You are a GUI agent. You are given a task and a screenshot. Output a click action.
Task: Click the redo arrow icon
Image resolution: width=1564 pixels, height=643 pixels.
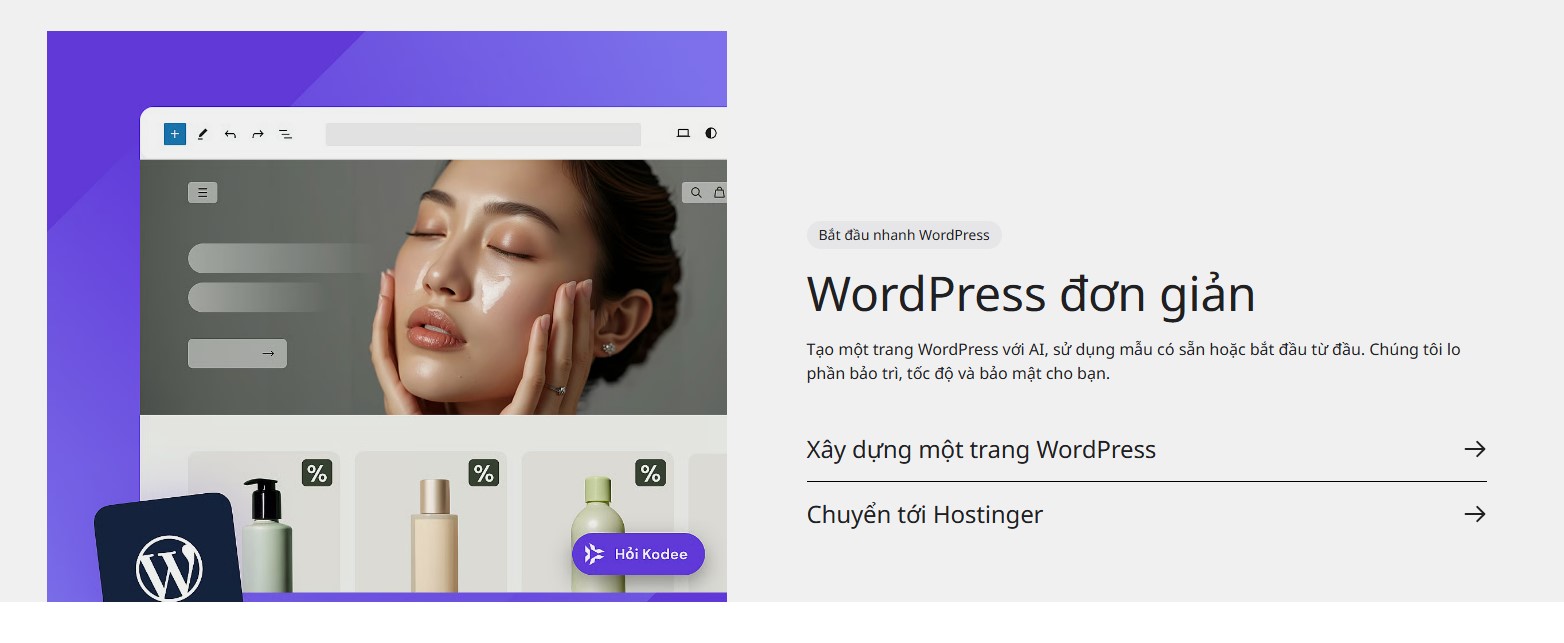[x=256, y=133]
